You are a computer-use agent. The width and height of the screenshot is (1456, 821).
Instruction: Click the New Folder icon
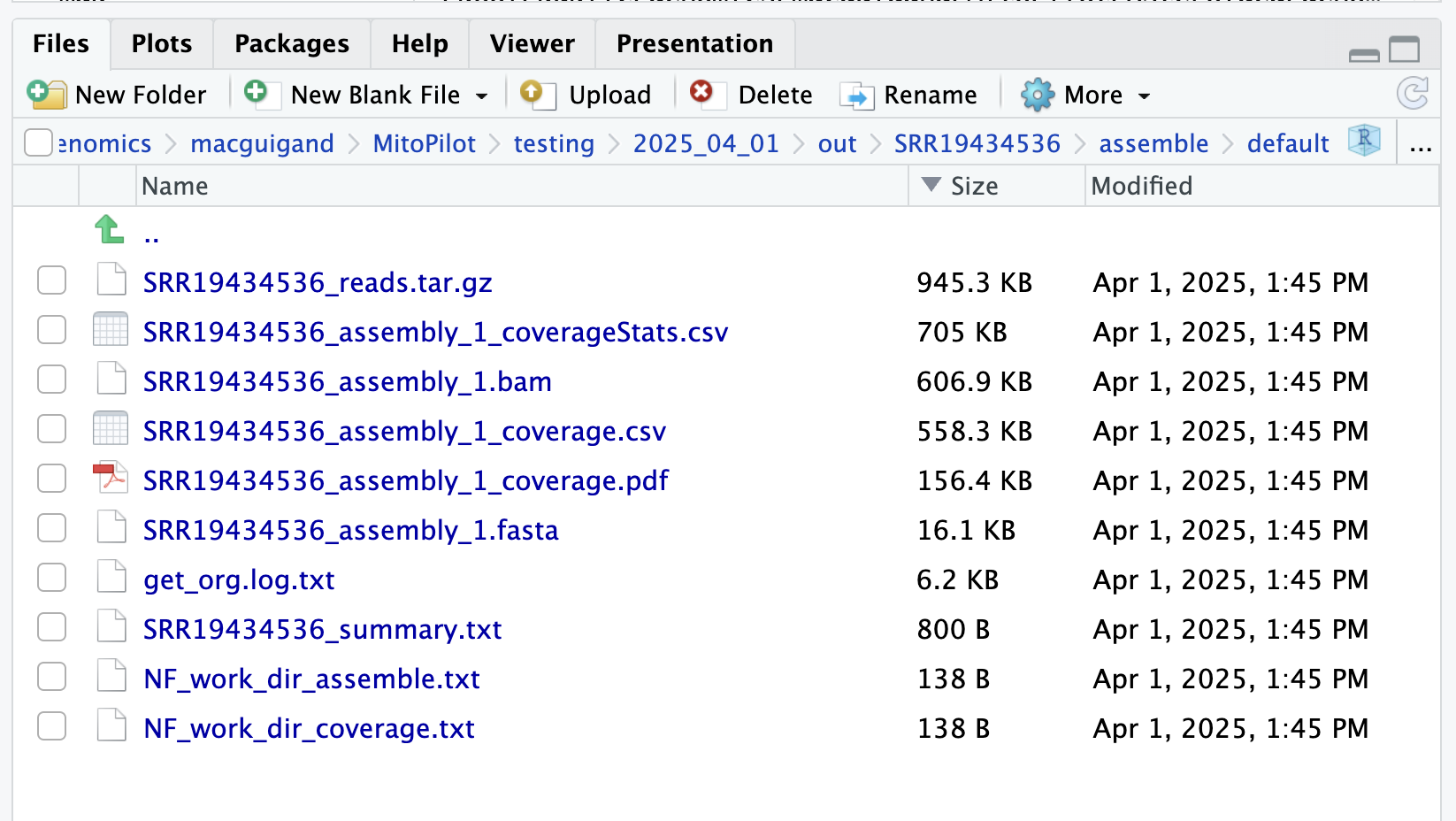coord(46,94)
